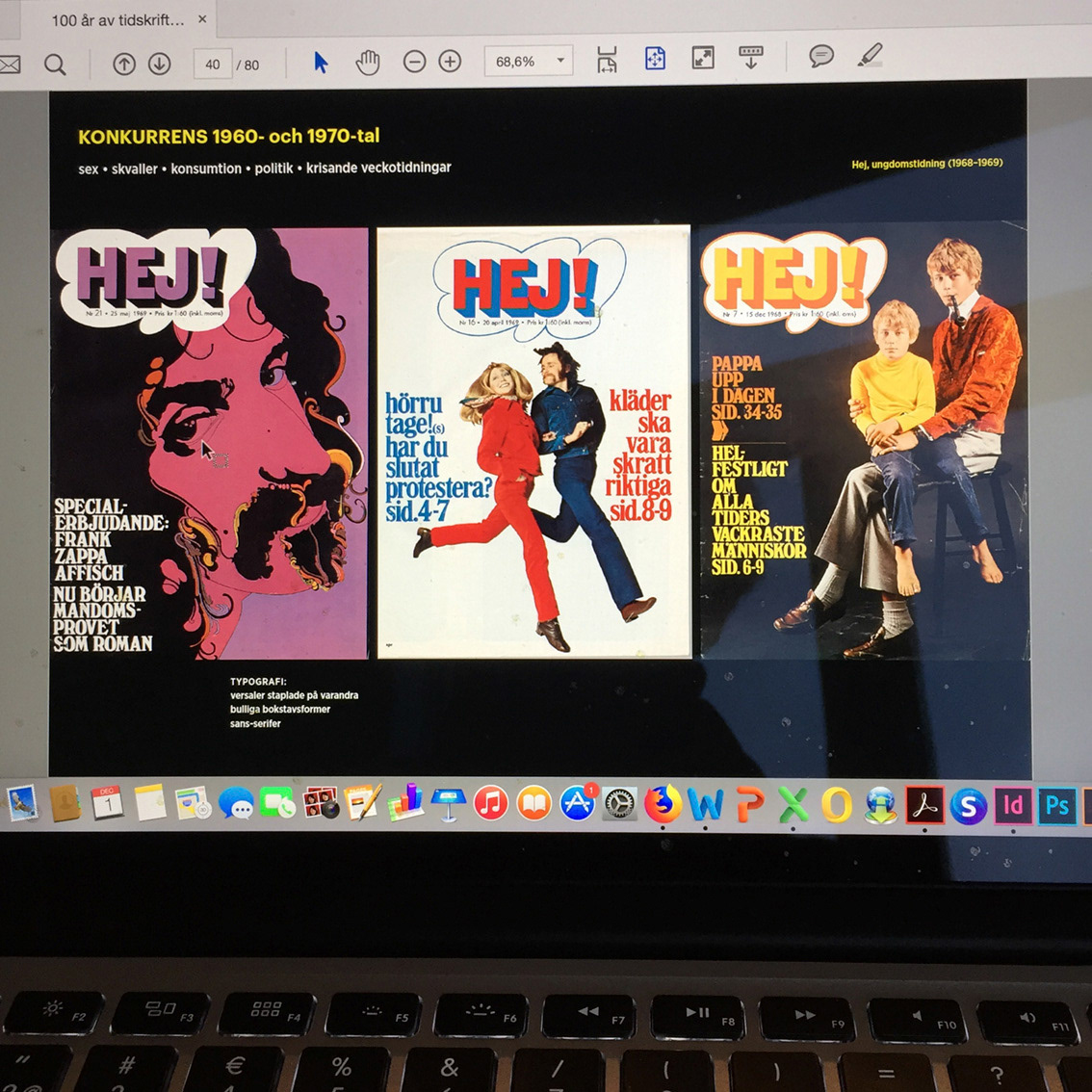Open Skype in the dock

(x=968, y=806)
